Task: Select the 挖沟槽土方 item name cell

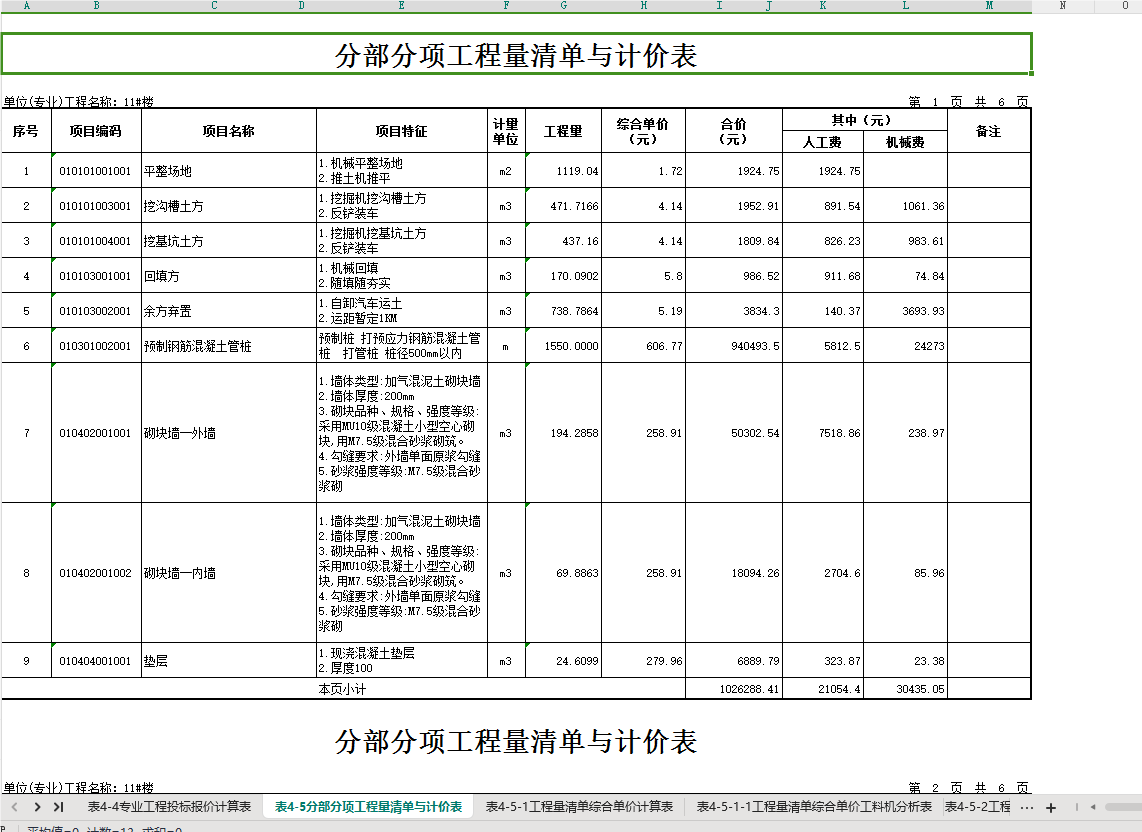Action: pos(229,206)
